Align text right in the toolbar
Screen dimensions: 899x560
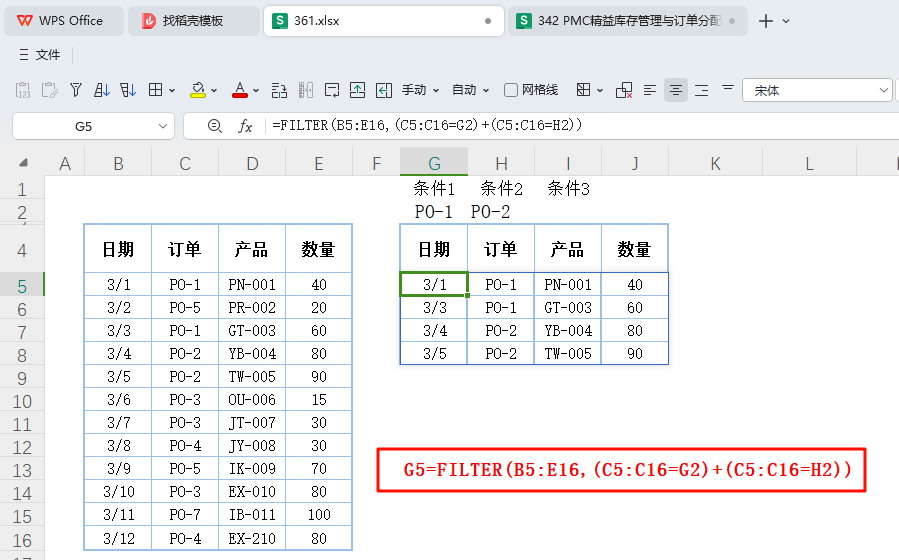(702, 90)
